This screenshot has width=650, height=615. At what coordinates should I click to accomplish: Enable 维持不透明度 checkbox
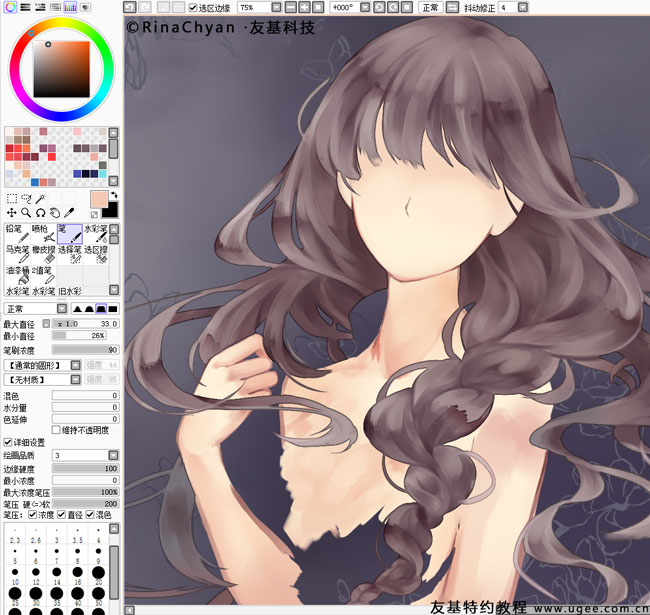click(x=56, y=429)
